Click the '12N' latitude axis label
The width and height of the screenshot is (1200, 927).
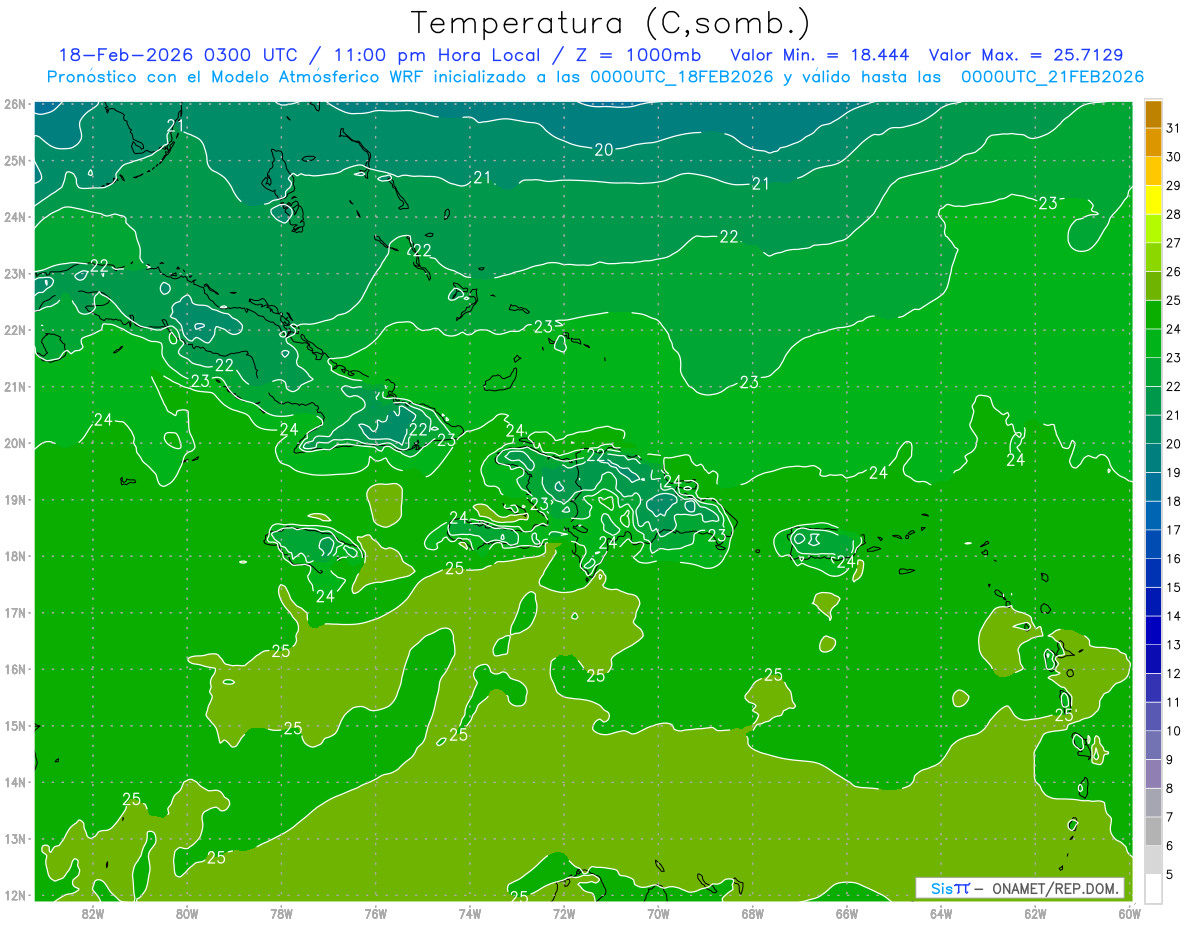[14, 895]
